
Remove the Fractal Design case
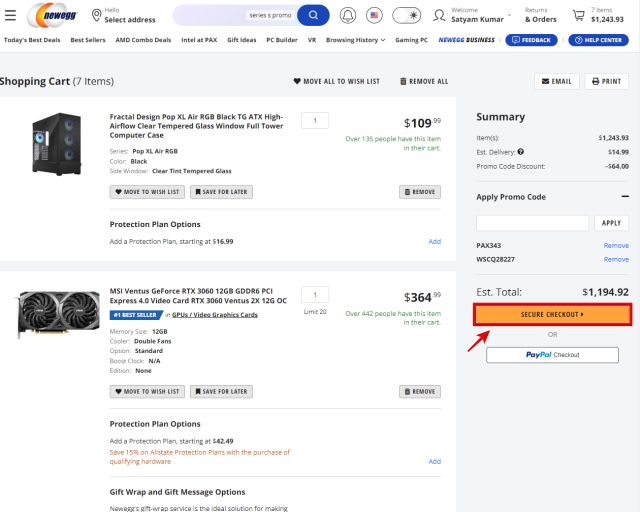(x=420, y=192)
